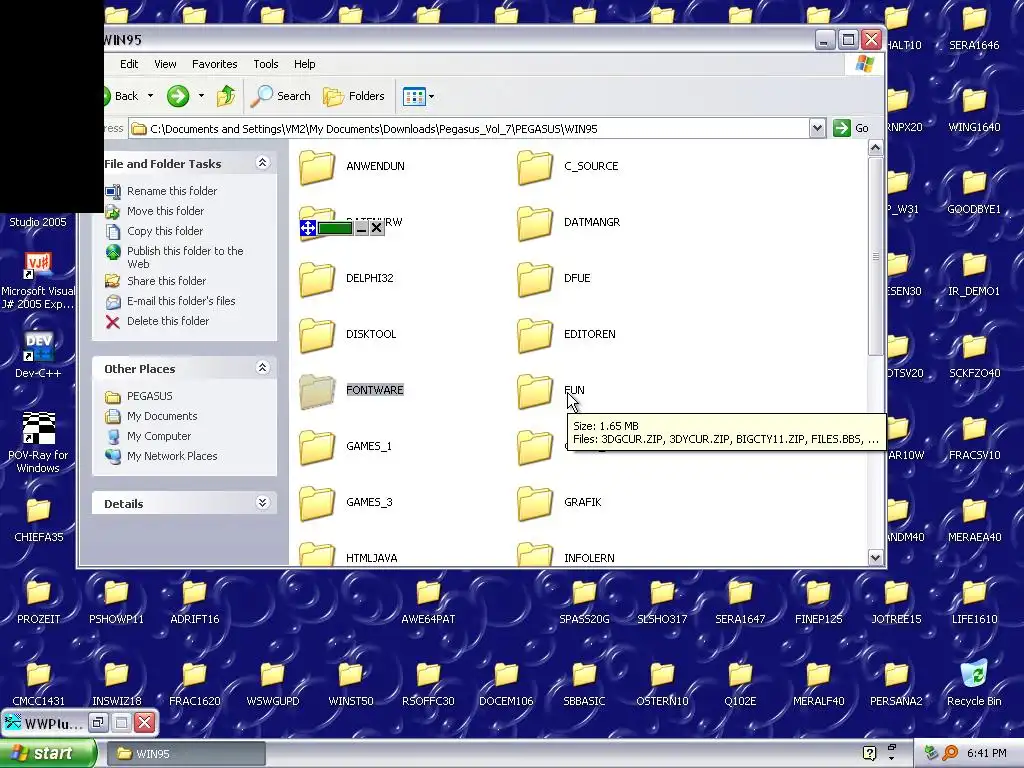
Task: Select the GAMES_3 folder
Action: point(345,503)
